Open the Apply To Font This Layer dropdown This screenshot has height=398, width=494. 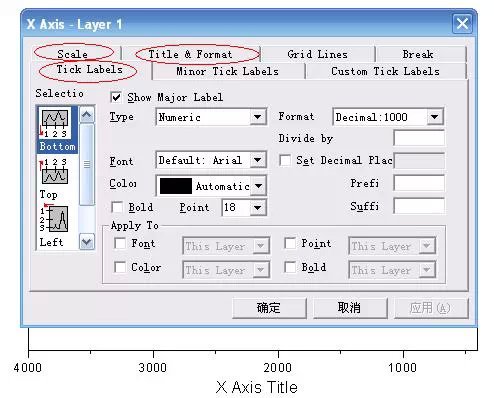(261, 246)
